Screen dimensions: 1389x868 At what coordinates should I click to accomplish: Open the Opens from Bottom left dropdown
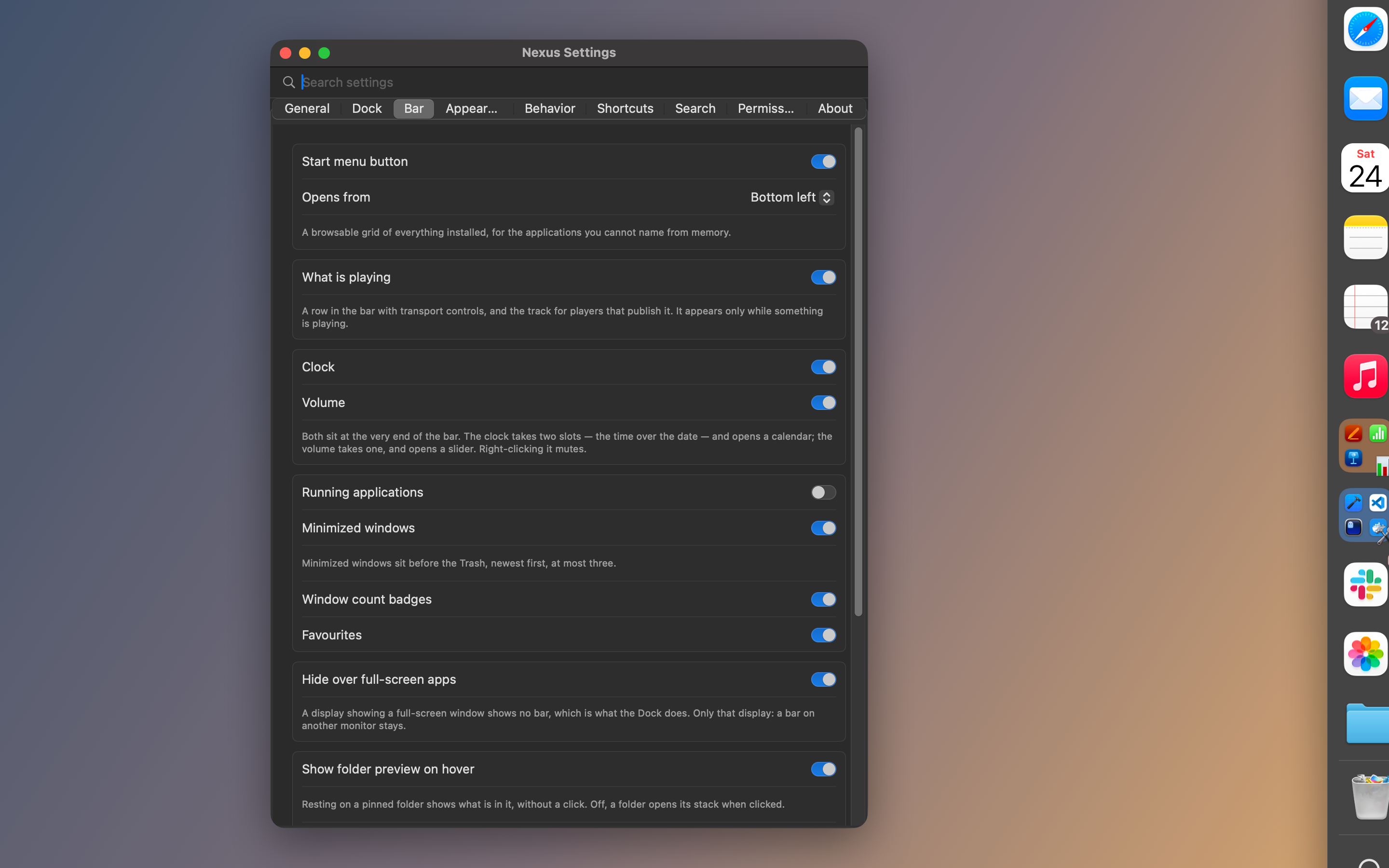[792, 198]
